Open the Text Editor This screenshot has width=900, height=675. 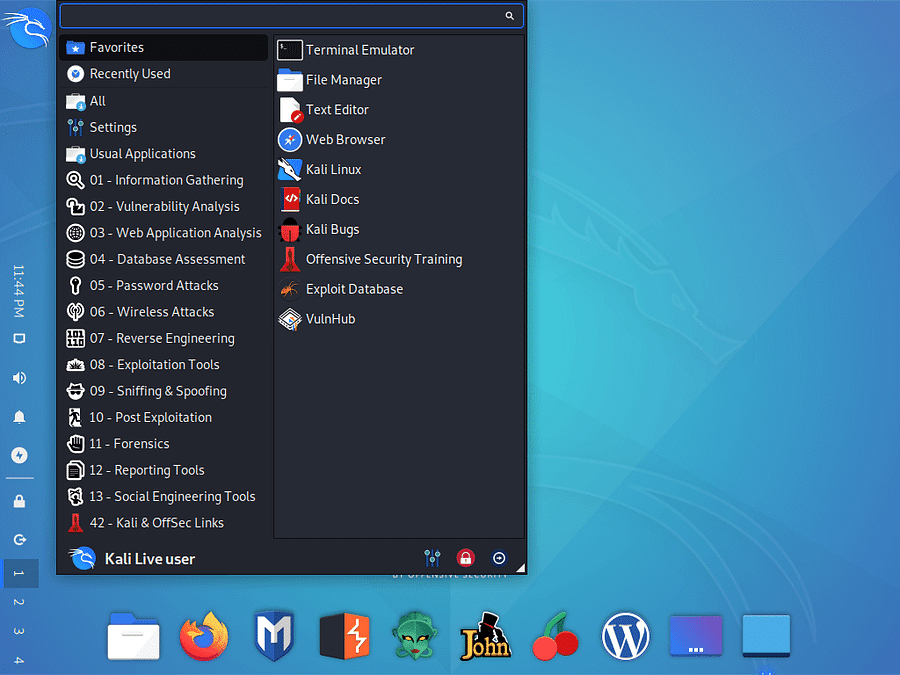point(336,109)
